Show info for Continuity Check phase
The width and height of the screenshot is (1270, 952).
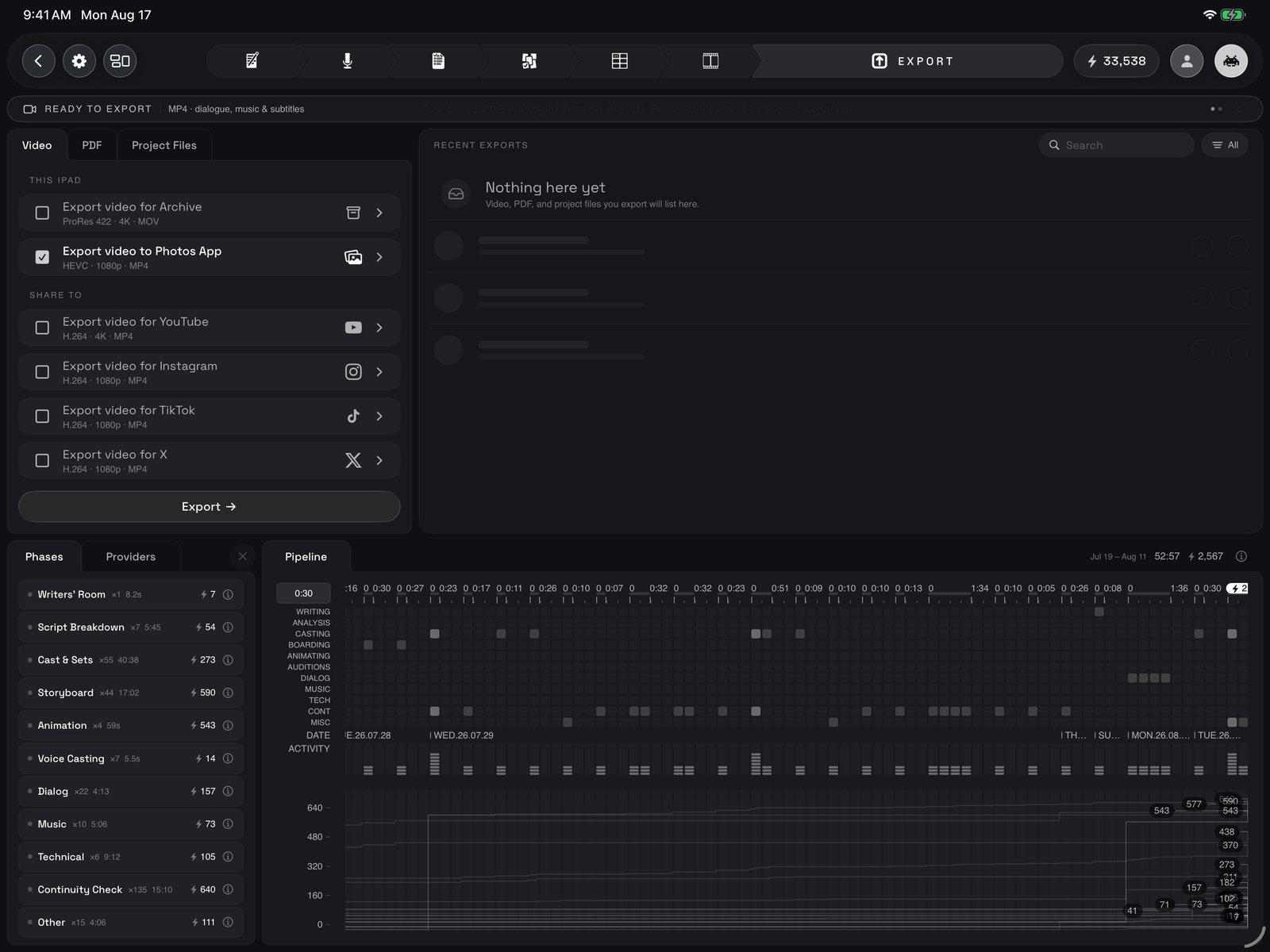click(228, 890)
